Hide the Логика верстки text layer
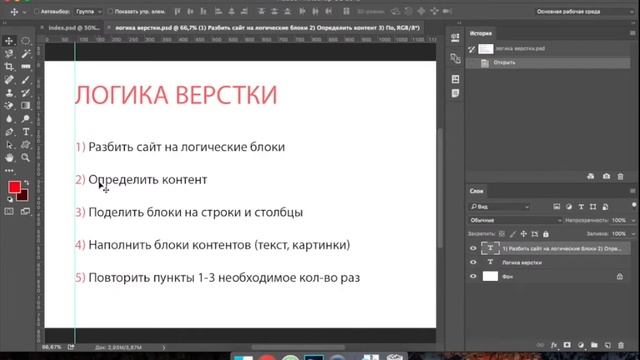The image size is (640, 360). point(473,262)
